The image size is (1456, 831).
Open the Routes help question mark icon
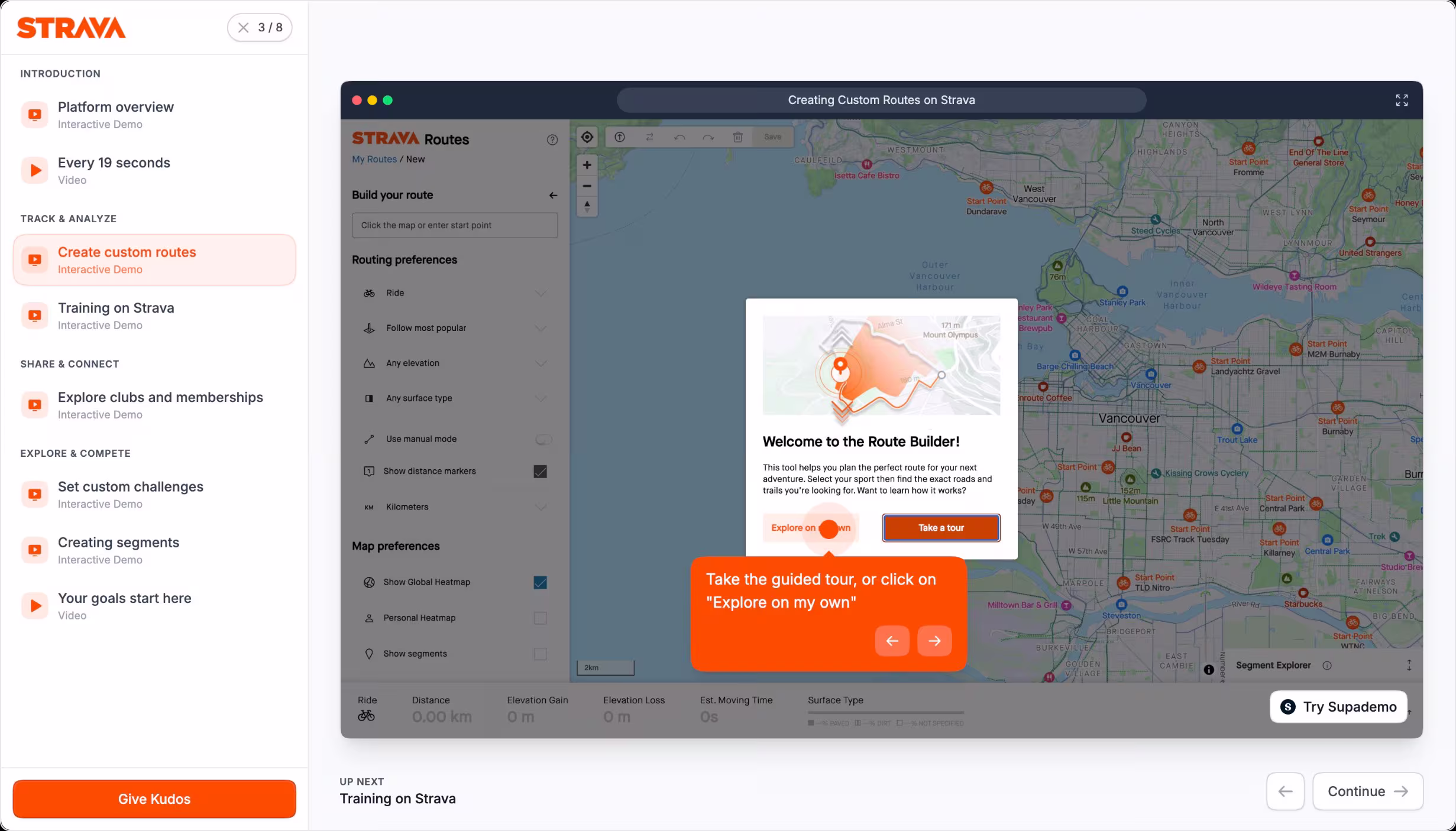[x=552, y=139]
